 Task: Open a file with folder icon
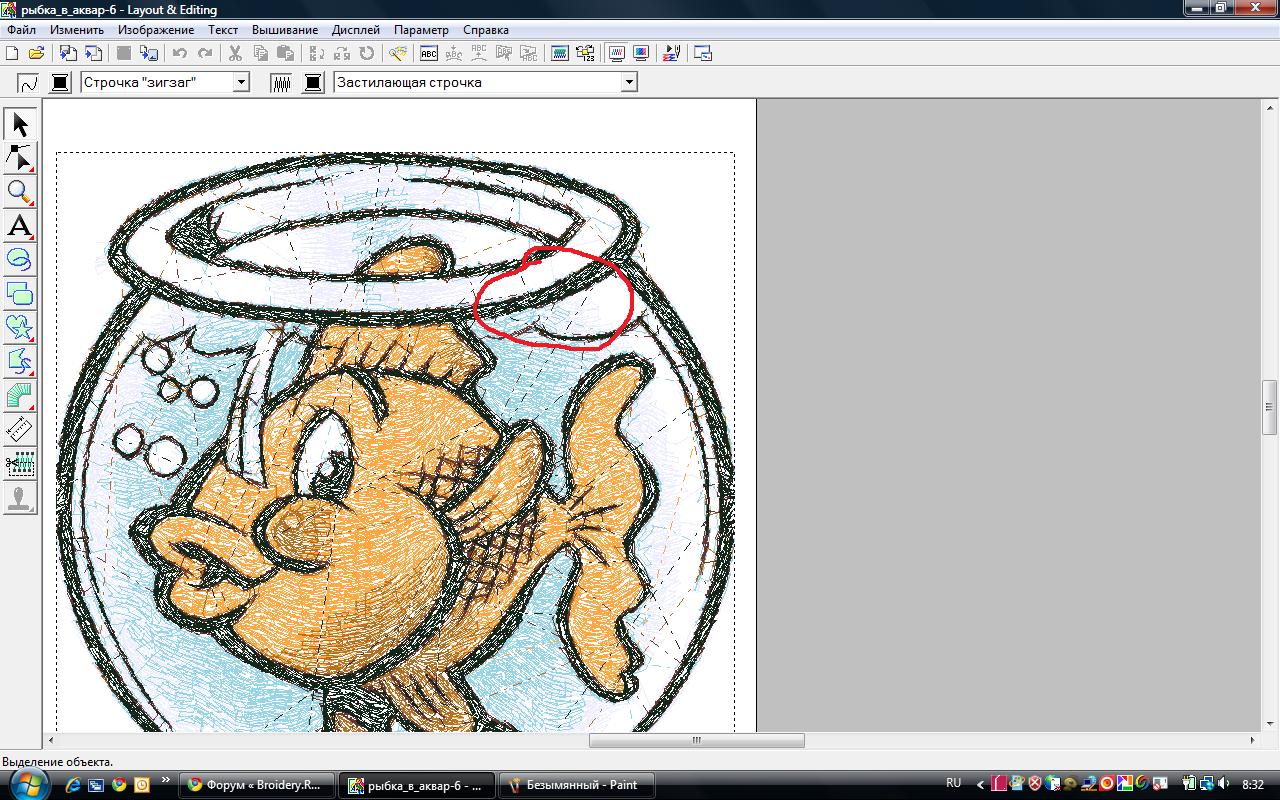[36, 54]
